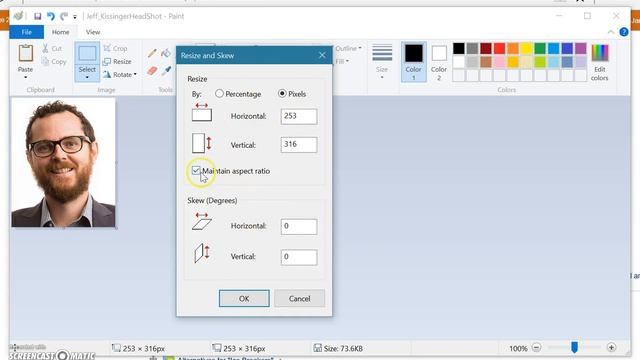The image size is (640, 360).
Task: Click the zoom out minus button
Action: pyautogui.click(x=536, y=348)
